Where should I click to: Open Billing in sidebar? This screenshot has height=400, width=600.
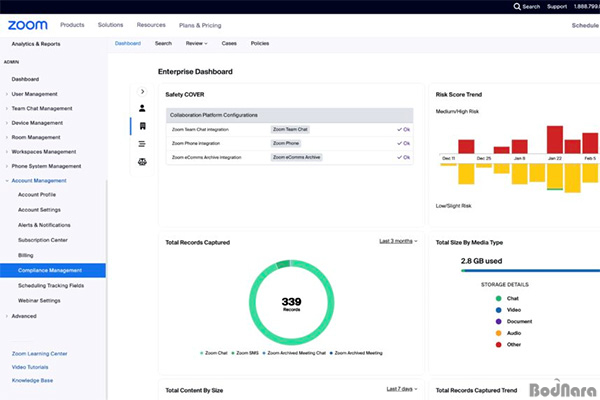(x=26, y=255)
